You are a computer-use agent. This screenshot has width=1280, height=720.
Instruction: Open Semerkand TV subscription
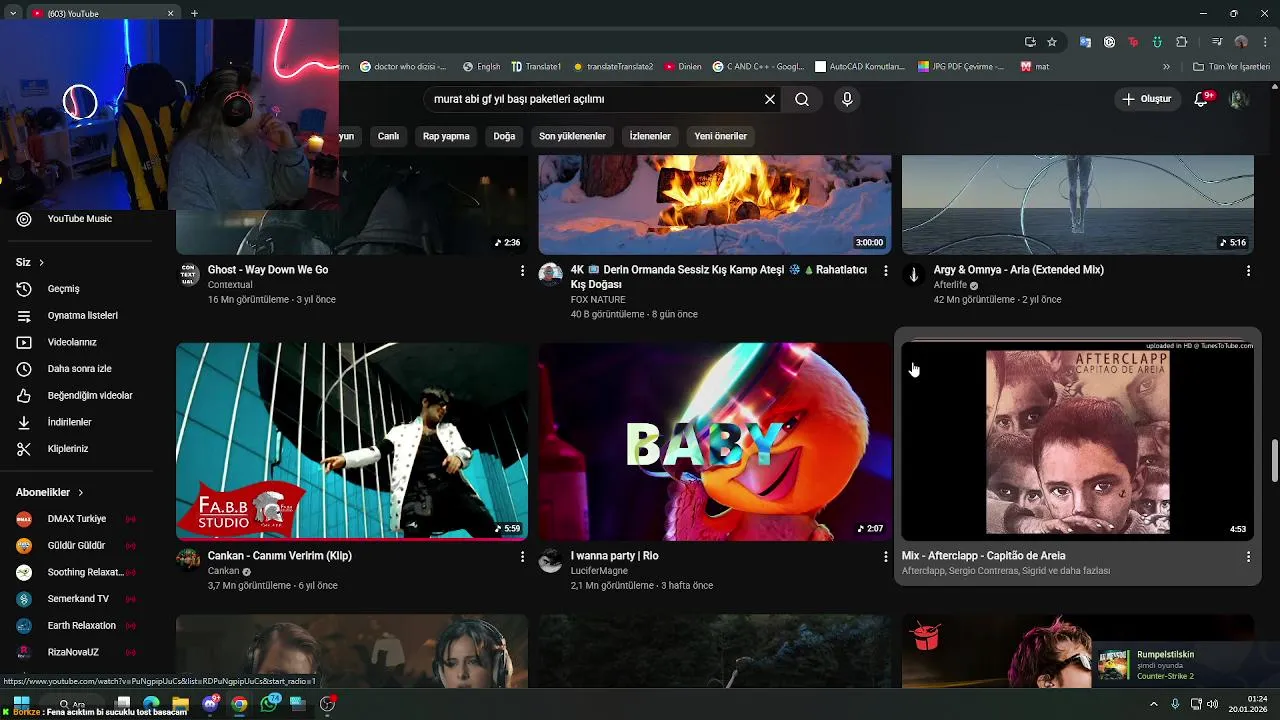coord(80,599)
